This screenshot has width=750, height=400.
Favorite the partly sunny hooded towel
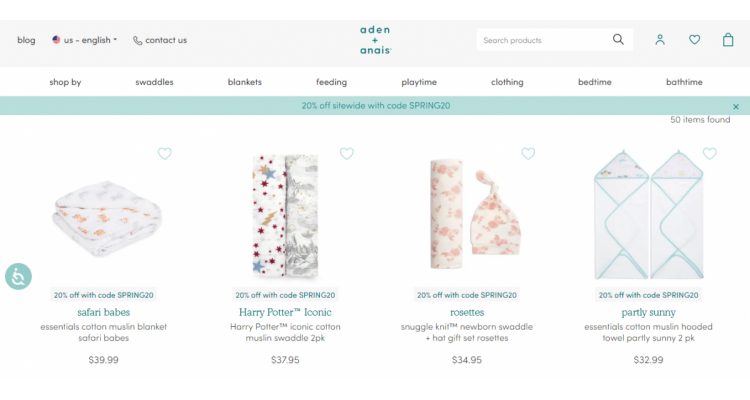[x=710, y=154]
